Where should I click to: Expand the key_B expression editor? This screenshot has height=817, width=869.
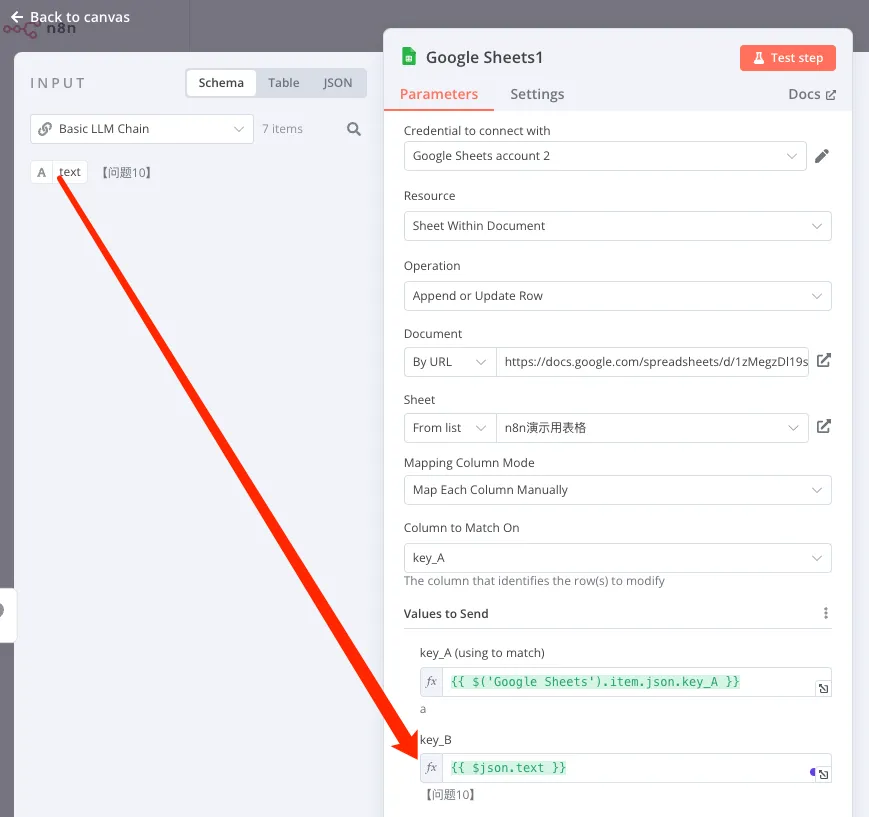[823, 774]
